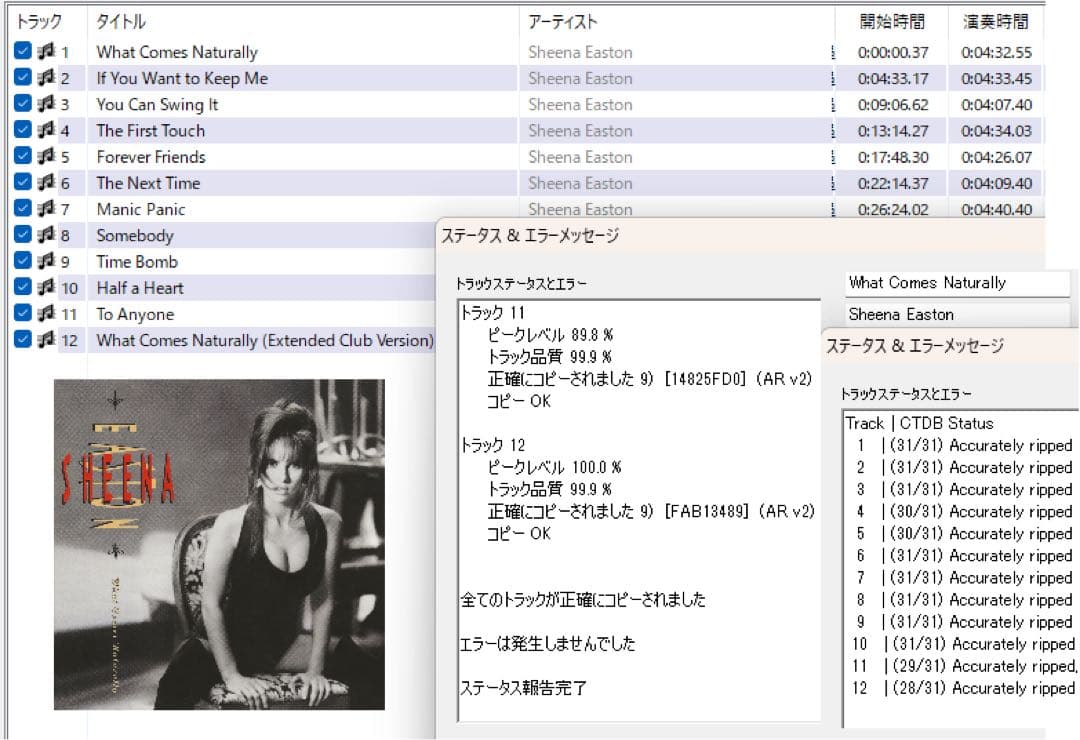Click music note icon of track 7
Viewport: 1080px width, 740px height.
pos(46,208)
